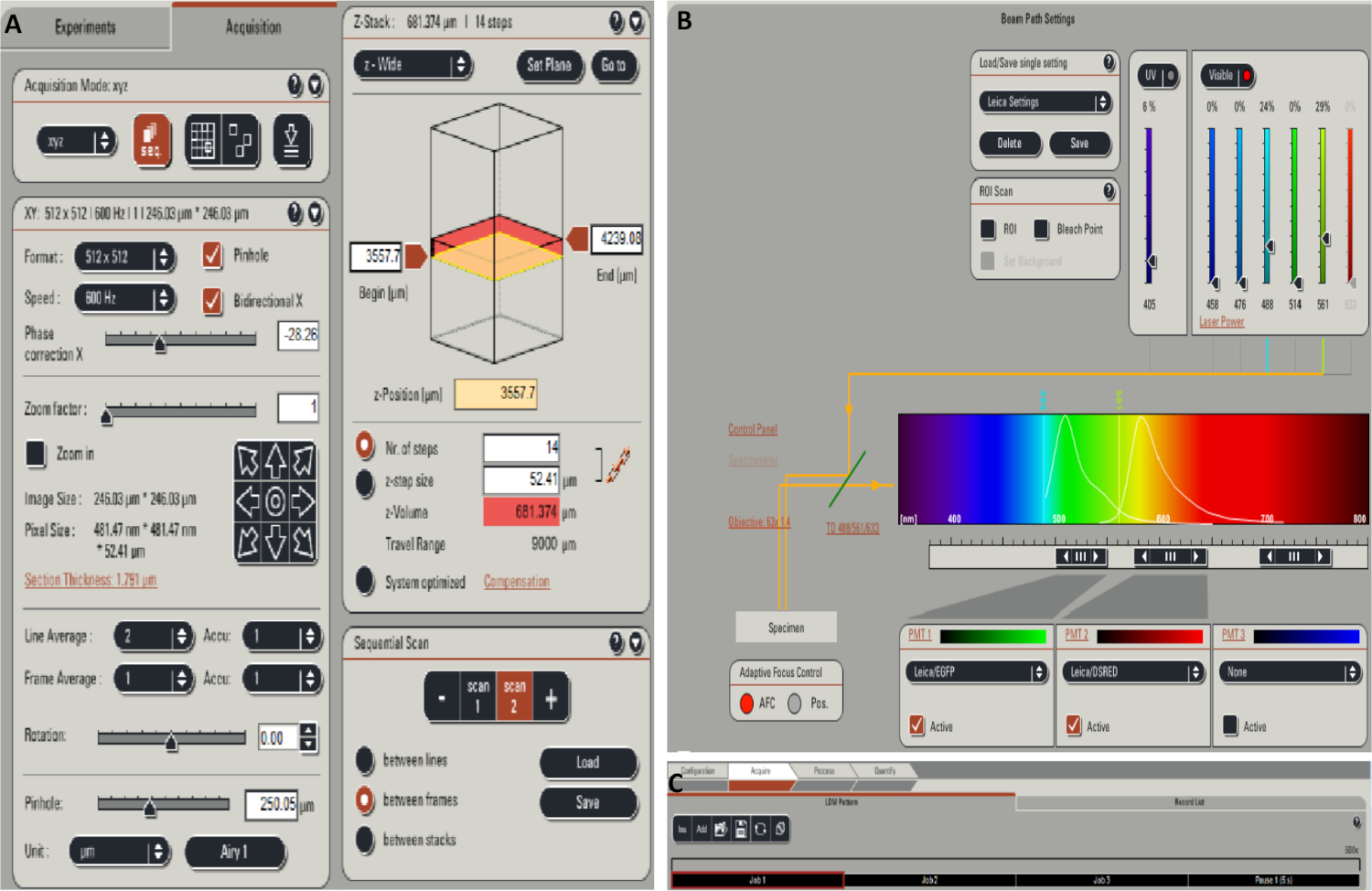The height and width of the screenshot is (891, 1372).
Task: Open the Section Thickness link
Action: click(x=90, y=580)
